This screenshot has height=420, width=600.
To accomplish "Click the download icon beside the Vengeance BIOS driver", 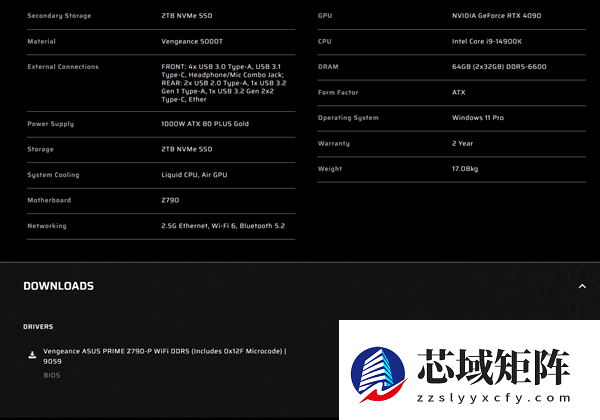I will click(x=33, y=355).
